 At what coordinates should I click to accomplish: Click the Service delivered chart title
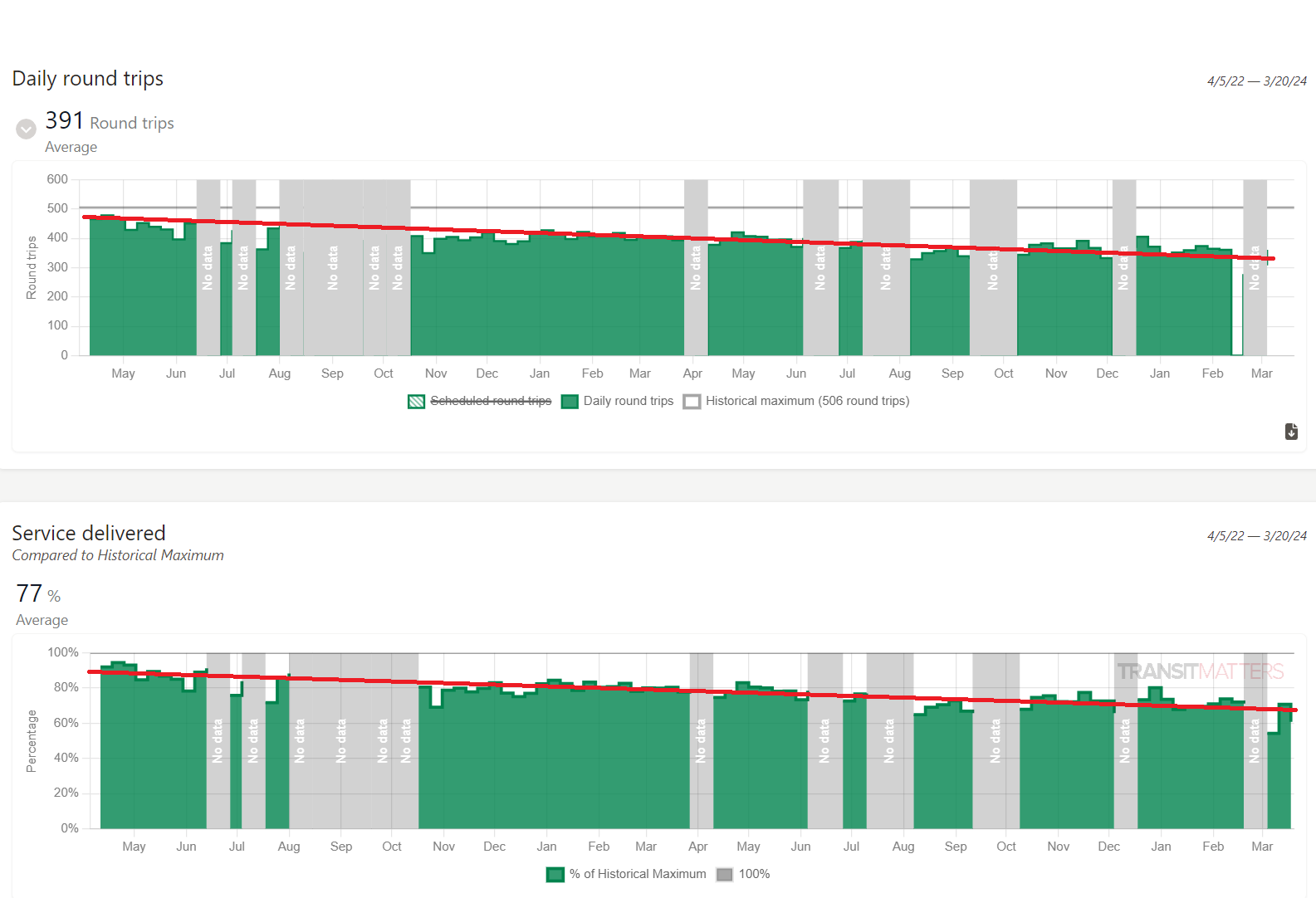coord(89,533)
